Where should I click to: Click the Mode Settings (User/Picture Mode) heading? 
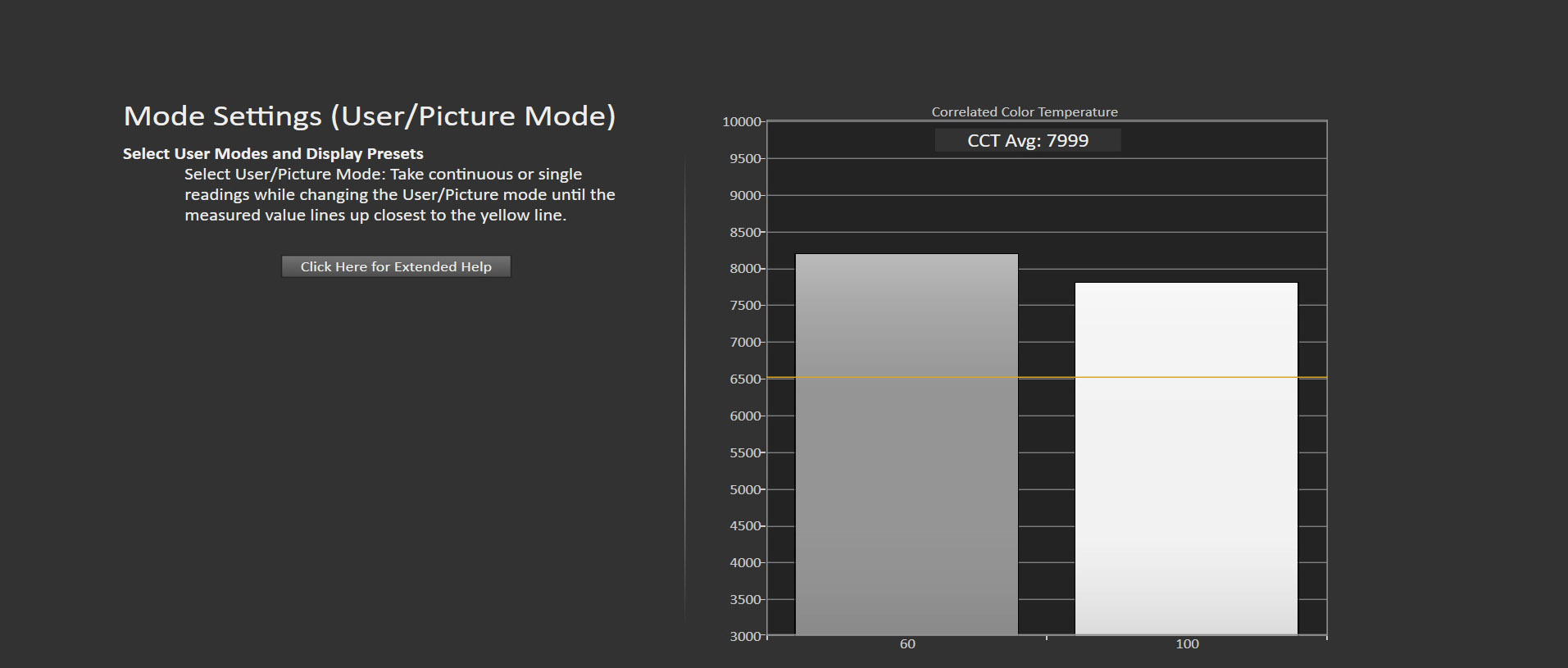pos(370,116)
